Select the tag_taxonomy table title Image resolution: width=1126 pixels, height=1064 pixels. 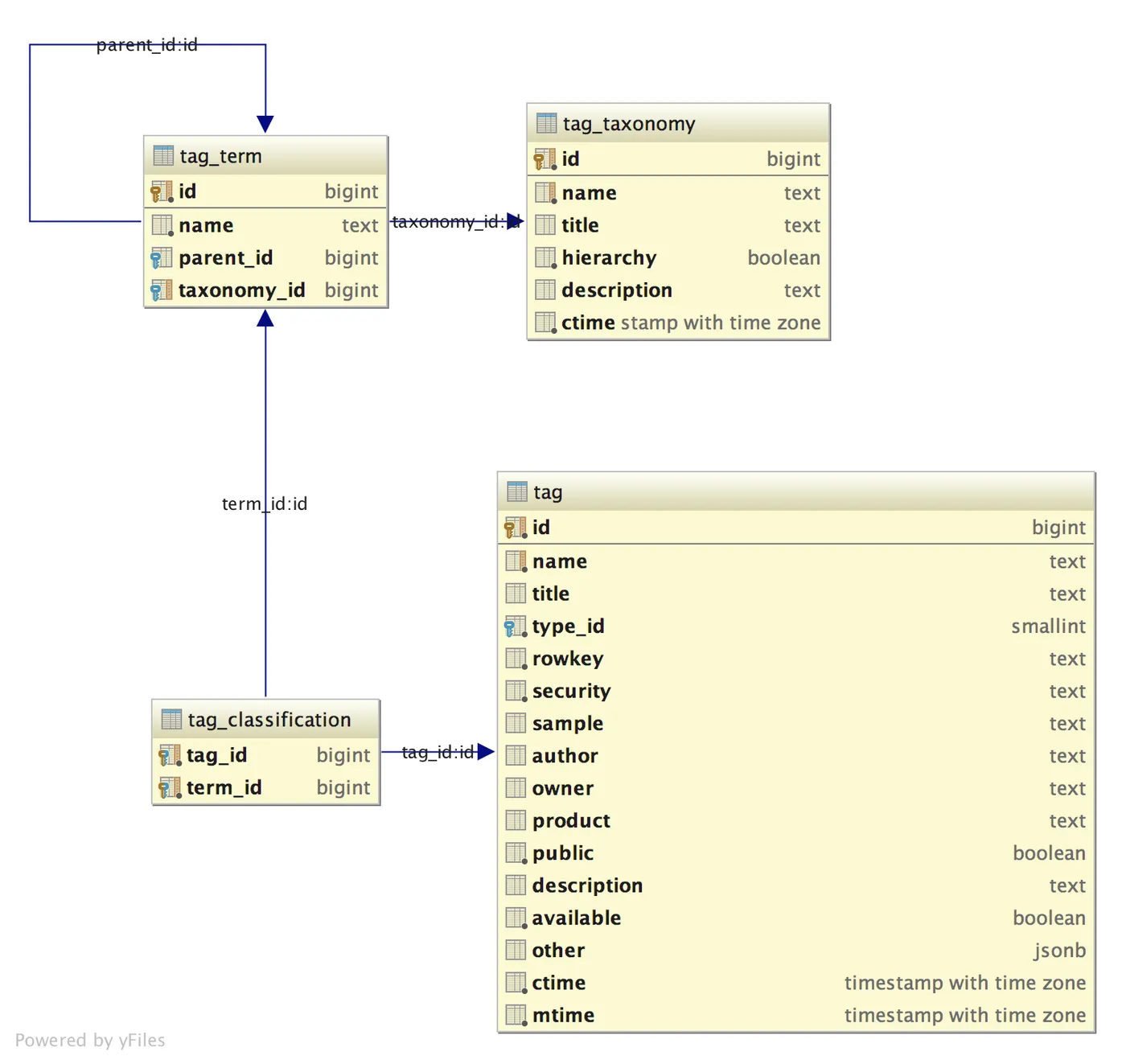coord(629,124)
